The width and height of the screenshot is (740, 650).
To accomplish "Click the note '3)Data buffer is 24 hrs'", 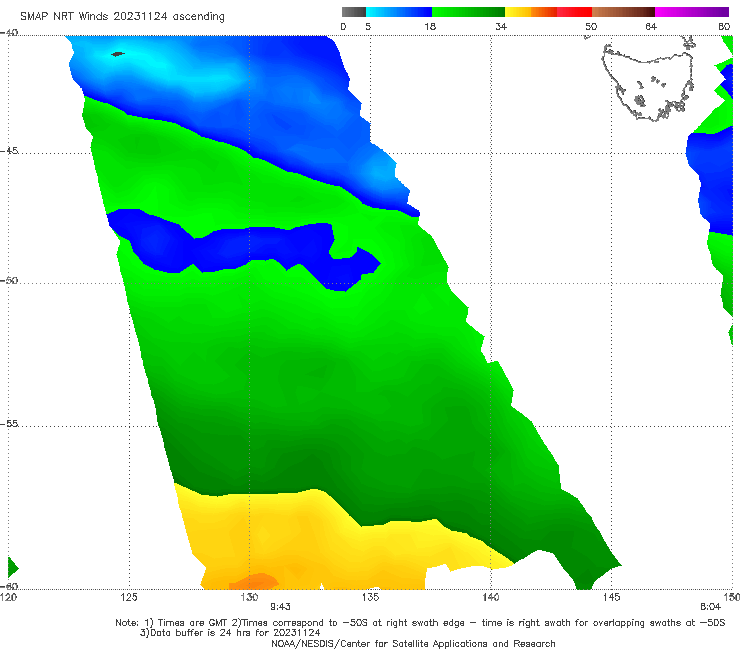I will (x=230, y=633).
